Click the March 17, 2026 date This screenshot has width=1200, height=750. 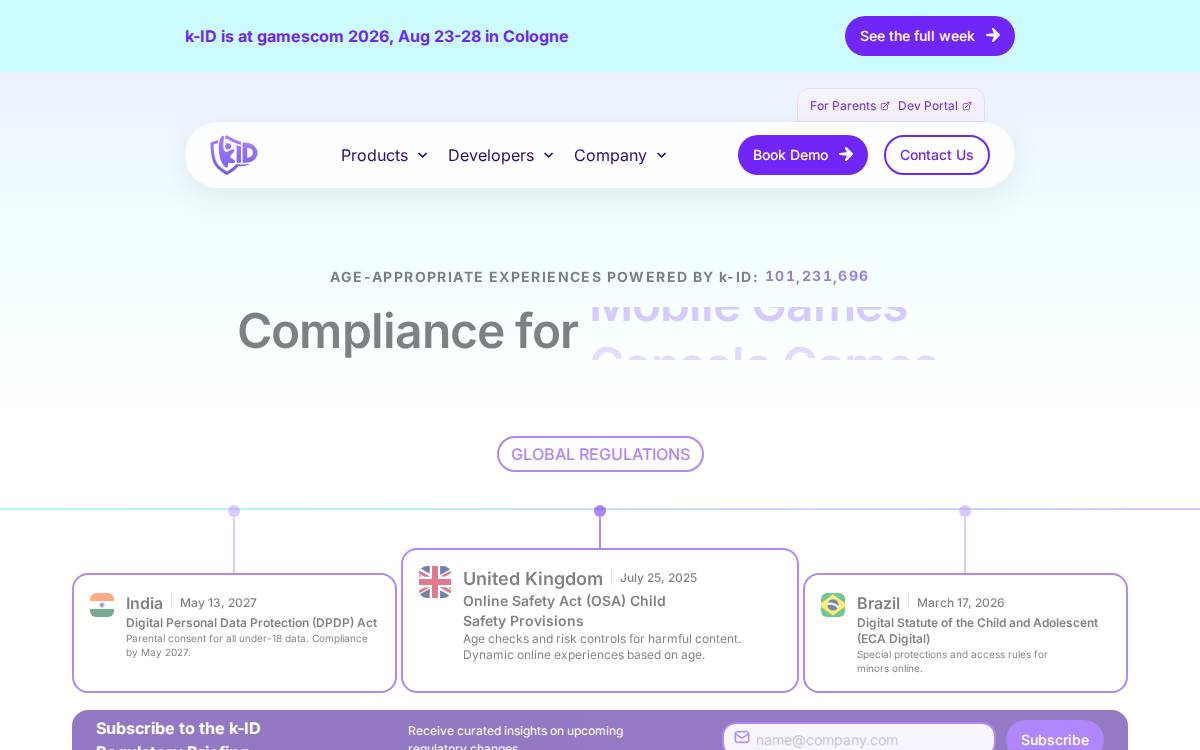(x=960, y=603)
